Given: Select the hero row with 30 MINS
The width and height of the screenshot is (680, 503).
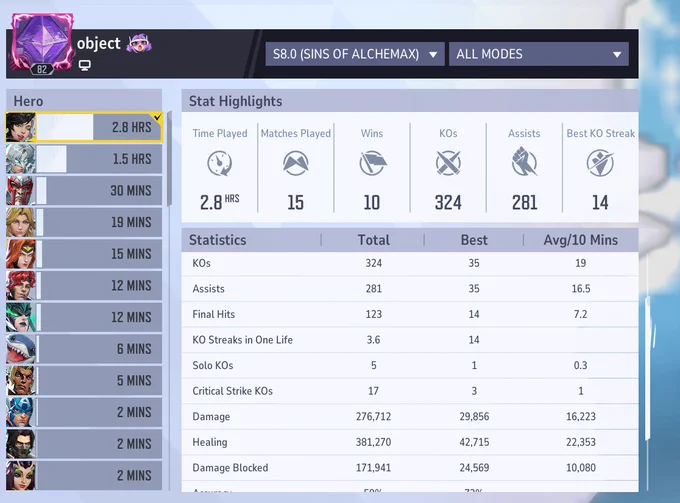Looking at the screenshot, I should click(84, 191).
